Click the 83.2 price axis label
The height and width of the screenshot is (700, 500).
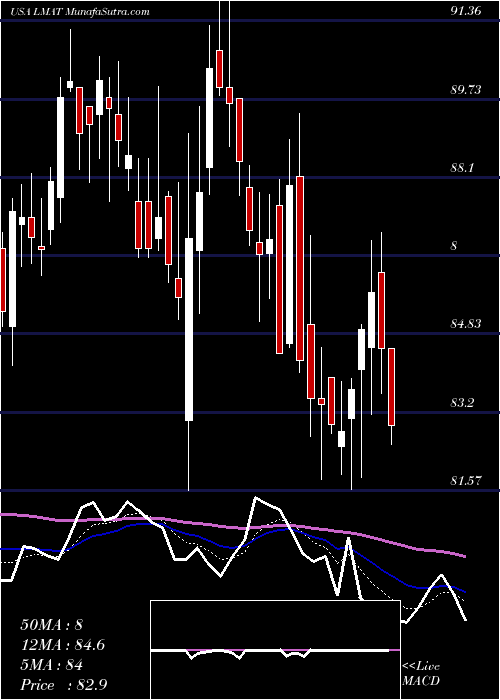click(x=462, y=403)
